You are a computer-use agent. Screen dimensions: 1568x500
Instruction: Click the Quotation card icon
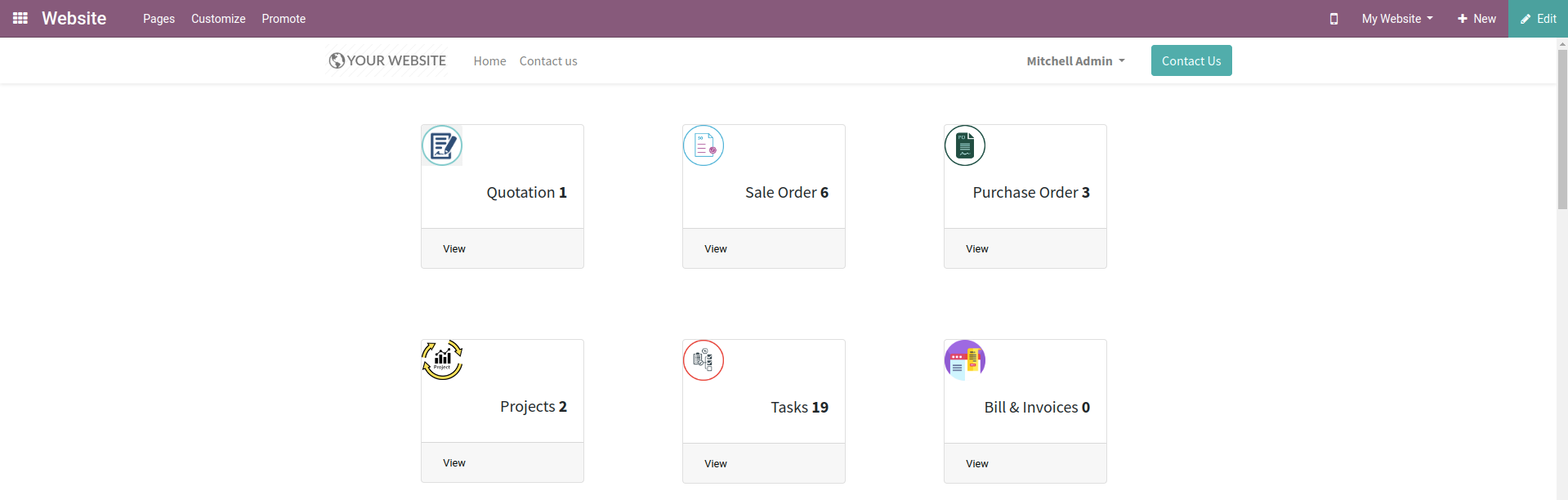[442, 145]
